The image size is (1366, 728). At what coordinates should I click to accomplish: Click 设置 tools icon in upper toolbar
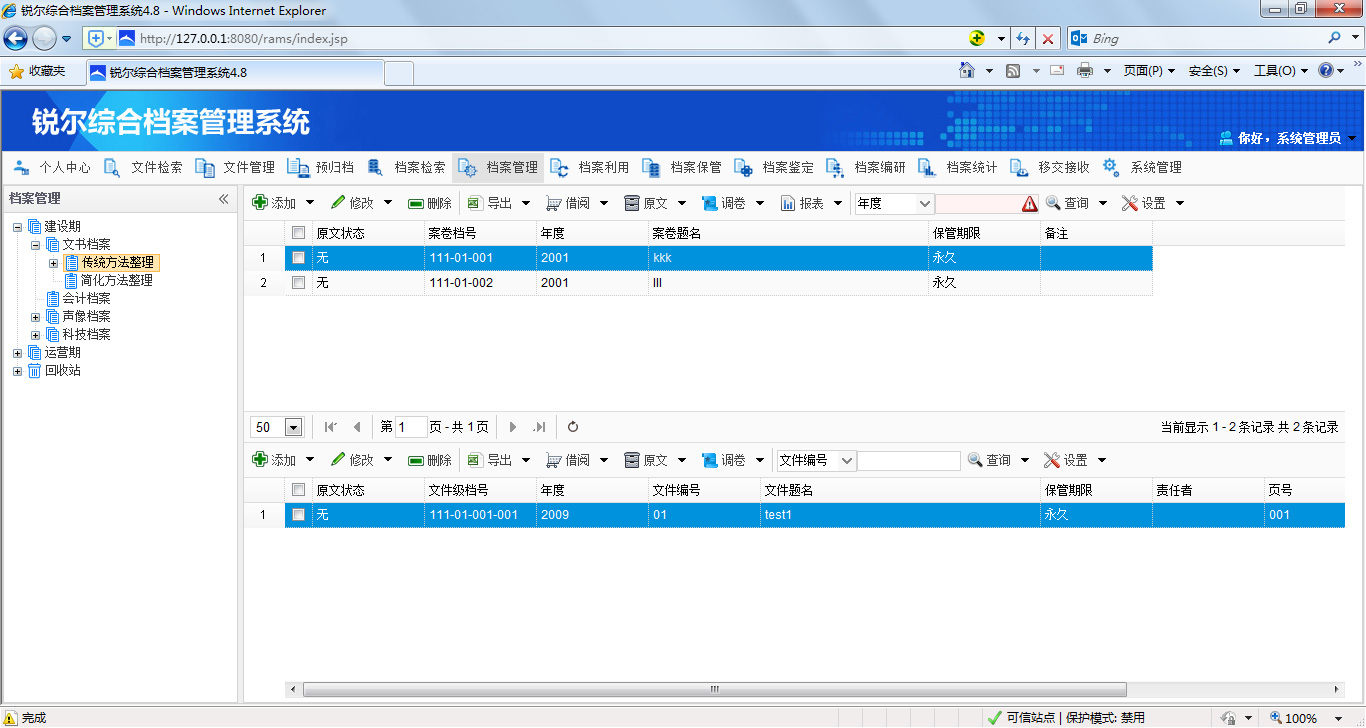pos(1130,203)
